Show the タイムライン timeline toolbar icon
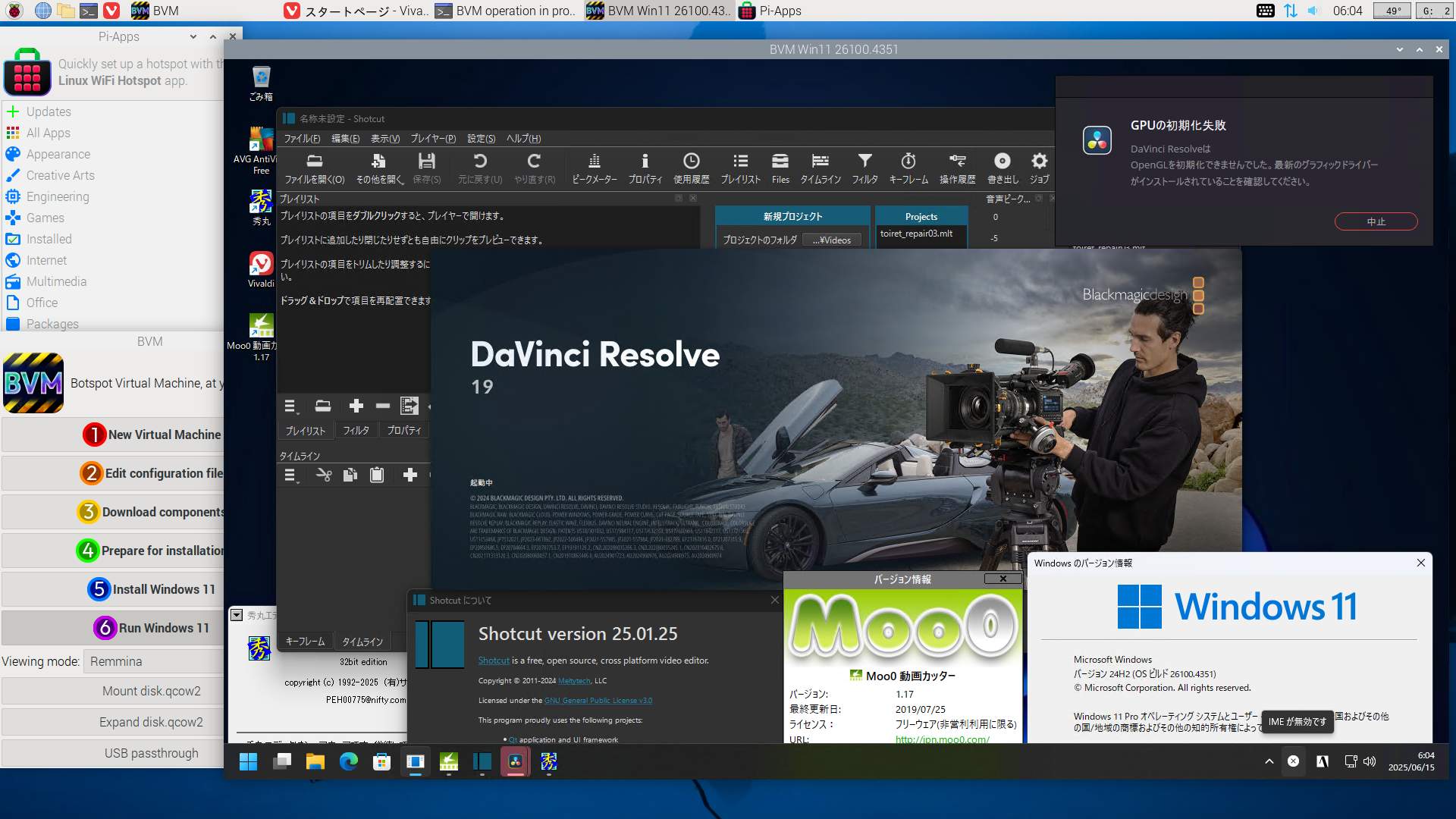The width and height of the screenshot is (1456, 819). click(x=821, y=168)
